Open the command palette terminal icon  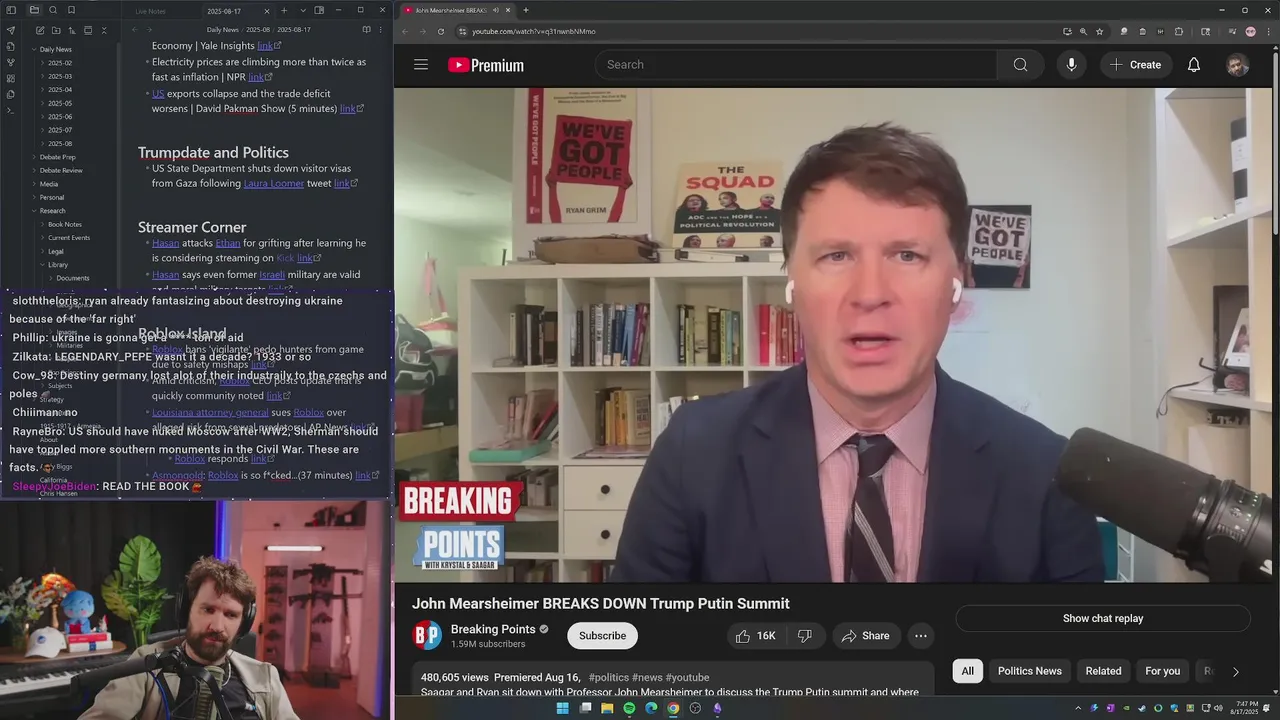pos(11,110)
